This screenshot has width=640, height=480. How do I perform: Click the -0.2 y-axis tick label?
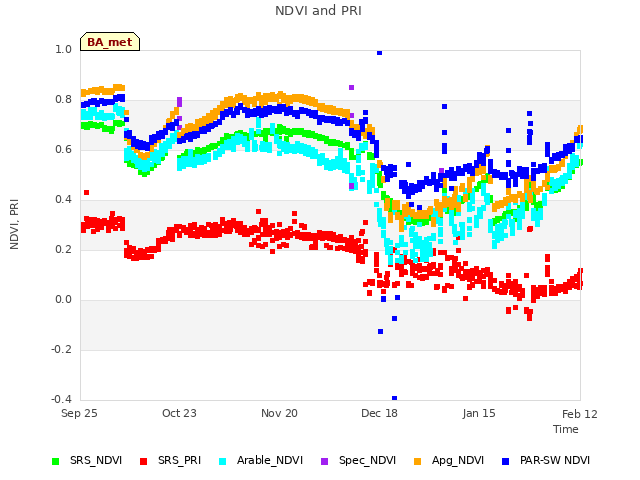click(x=61, y=350)
